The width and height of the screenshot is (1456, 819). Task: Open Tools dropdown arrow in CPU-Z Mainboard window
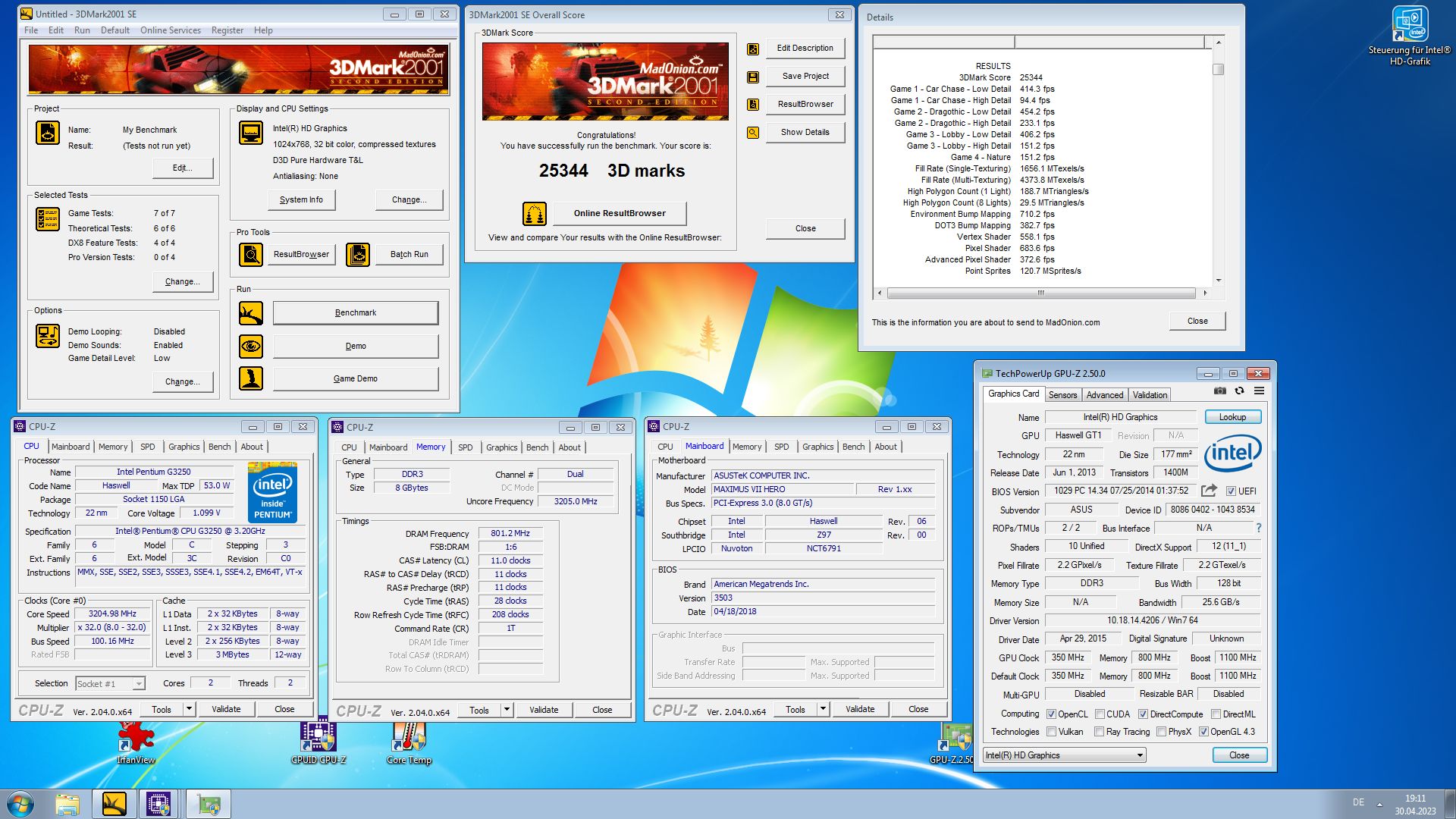(823, 709)
